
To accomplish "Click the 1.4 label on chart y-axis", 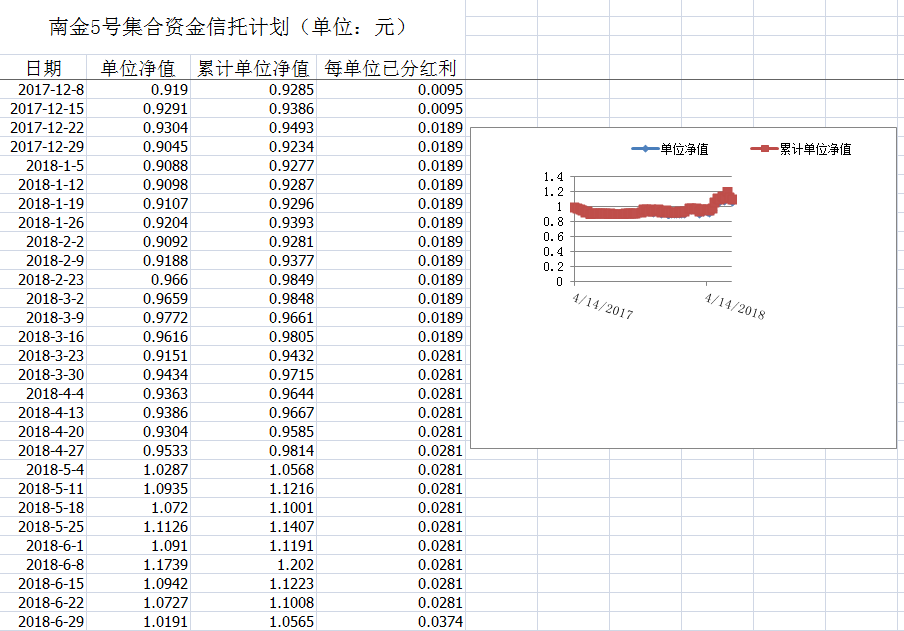I will click(x=553, y=177).
